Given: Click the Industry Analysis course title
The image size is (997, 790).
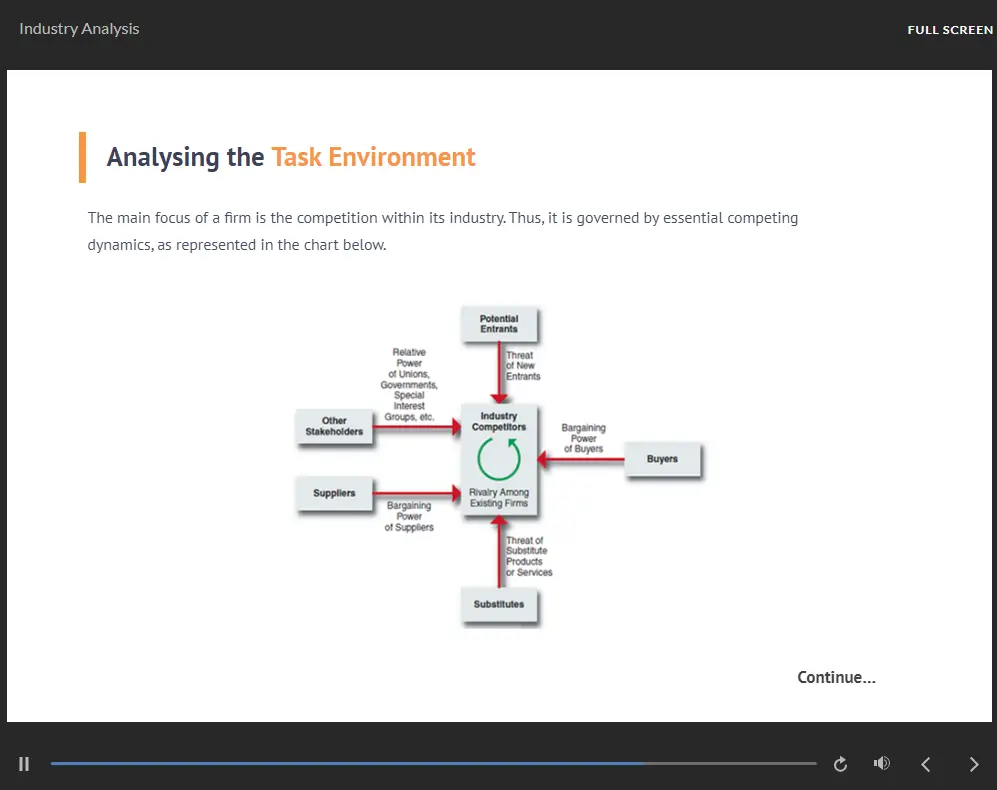Looking at the screenshot, I should point(79,29).
